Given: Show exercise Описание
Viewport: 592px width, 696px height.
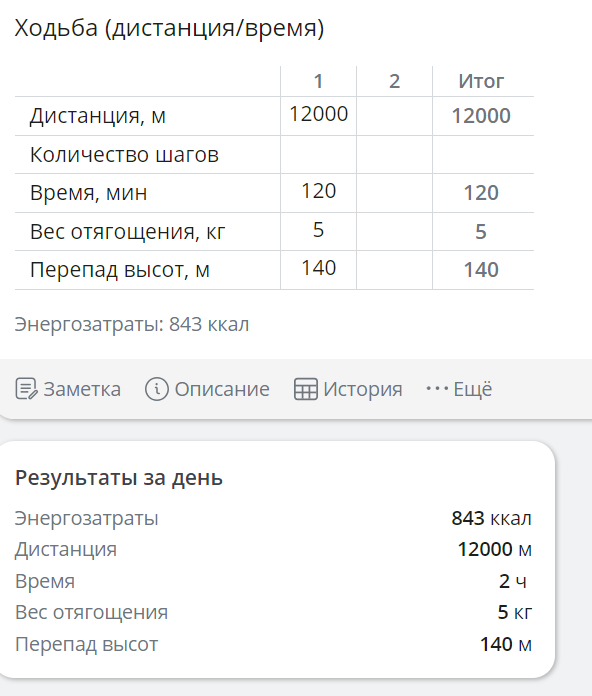Looking at the screenshot, I should [x=207, y=389].
